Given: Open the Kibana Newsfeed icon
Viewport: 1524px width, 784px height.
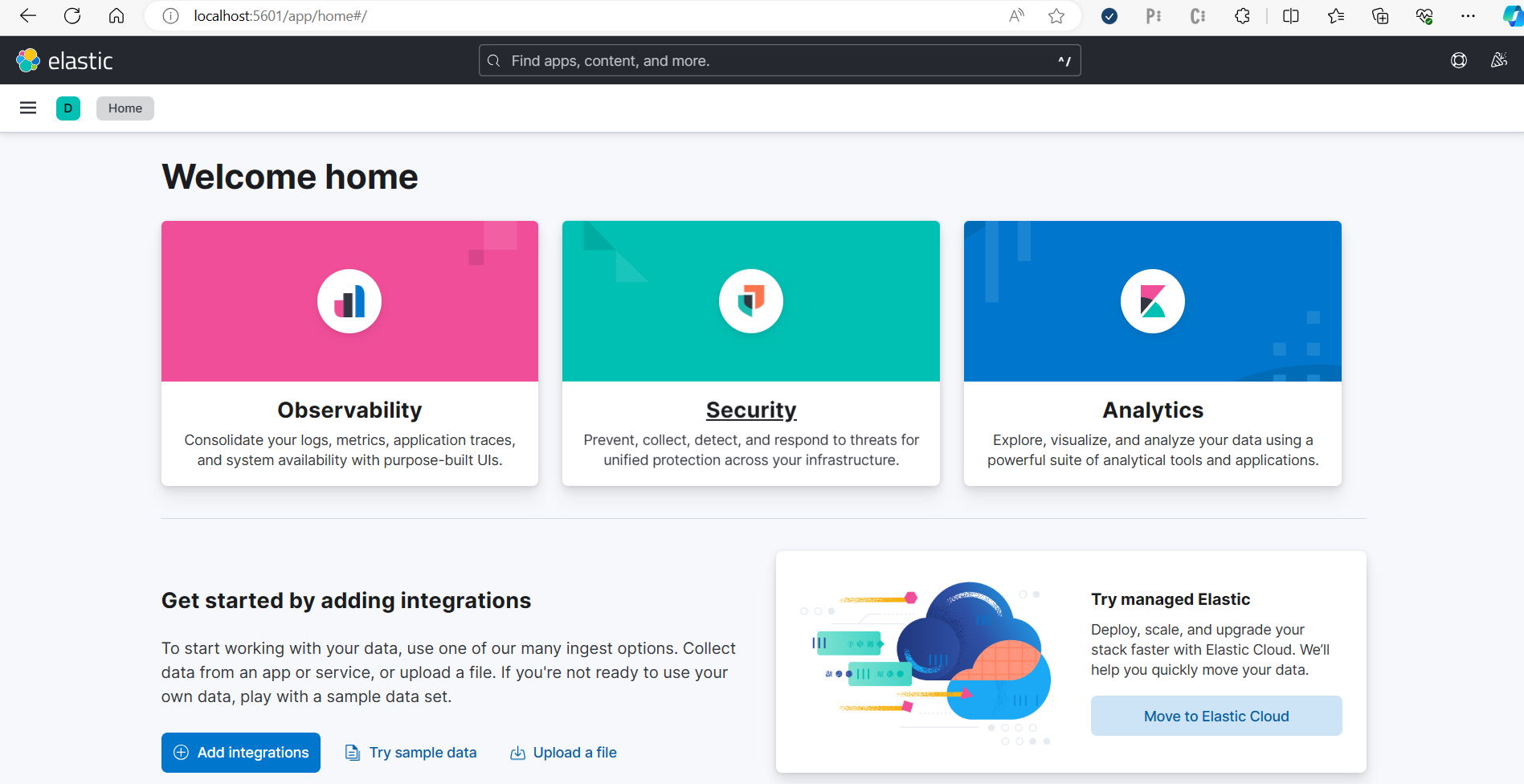Looking at the screenshot, I should (1499, 60).
